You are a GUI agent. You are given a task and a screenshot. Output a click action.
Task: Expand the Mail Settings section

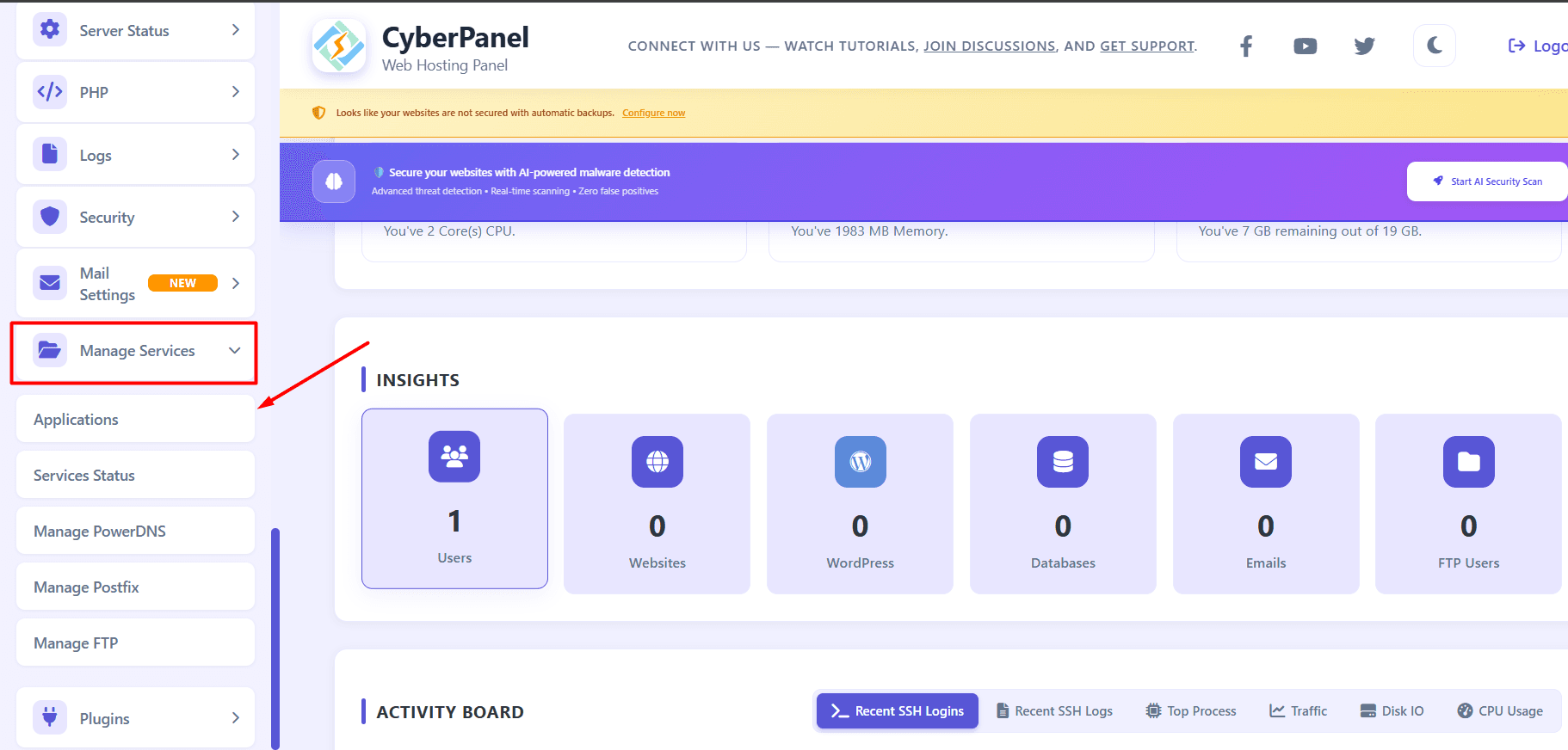click(x=135, y=284)
